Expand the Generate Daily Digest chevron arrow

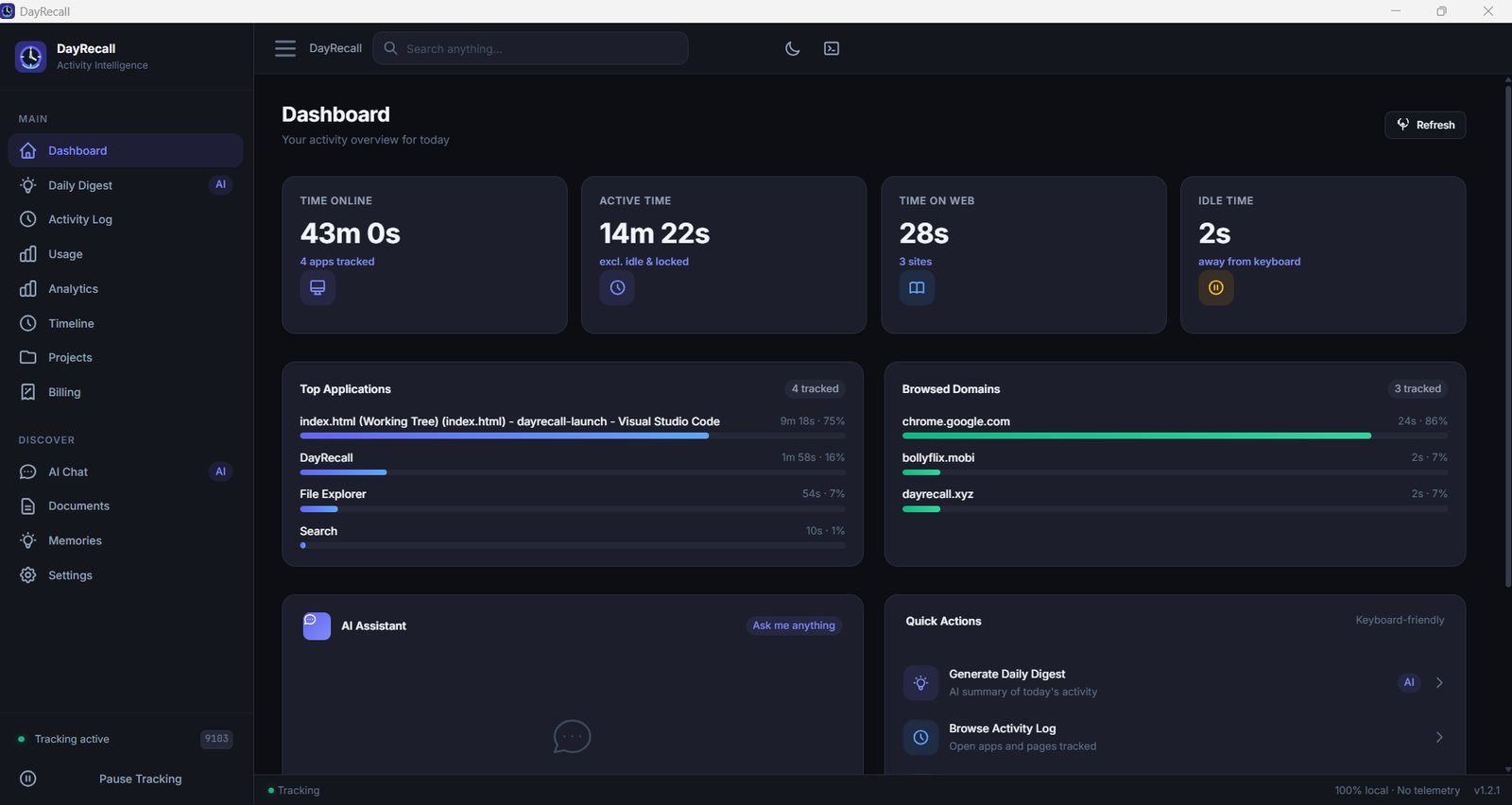1439,682
